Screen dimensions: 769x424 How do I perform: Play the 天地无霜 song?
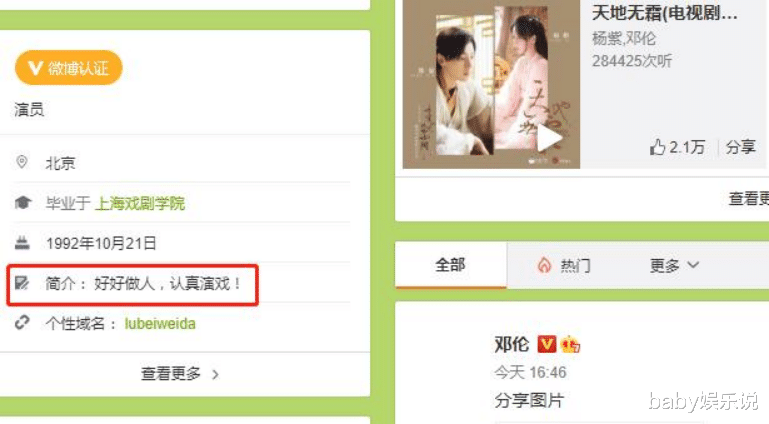(548, 139)
